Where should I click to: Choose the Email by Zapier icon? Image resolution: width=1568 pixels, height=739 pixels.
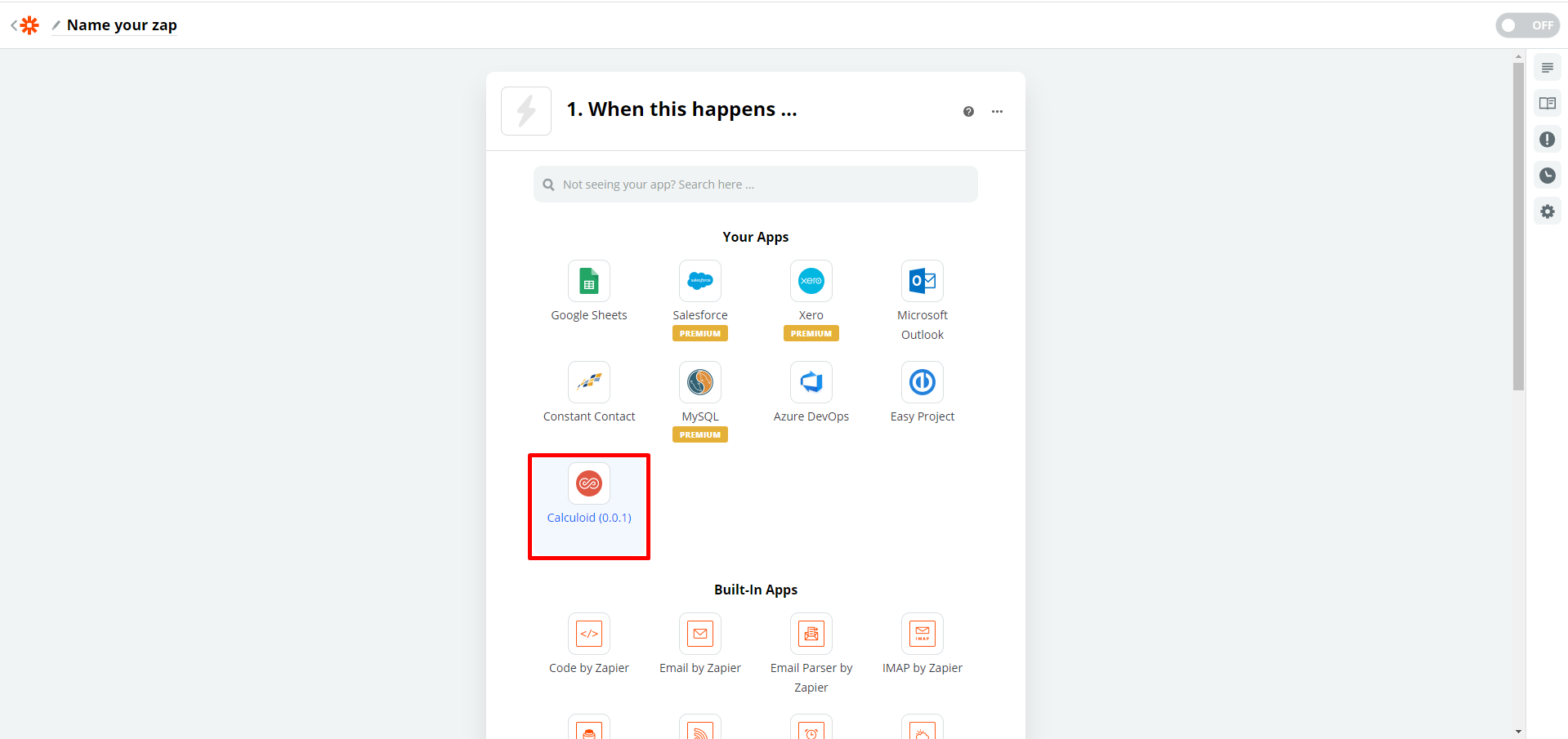[x=700, y=634]
